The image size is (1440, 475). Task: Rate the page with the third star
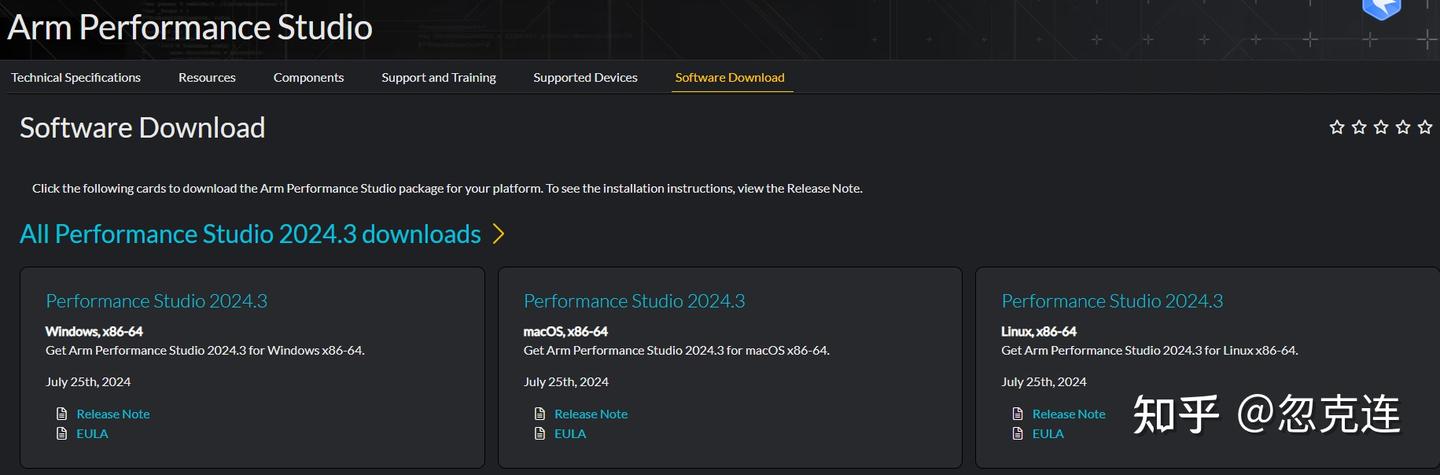1381,127
